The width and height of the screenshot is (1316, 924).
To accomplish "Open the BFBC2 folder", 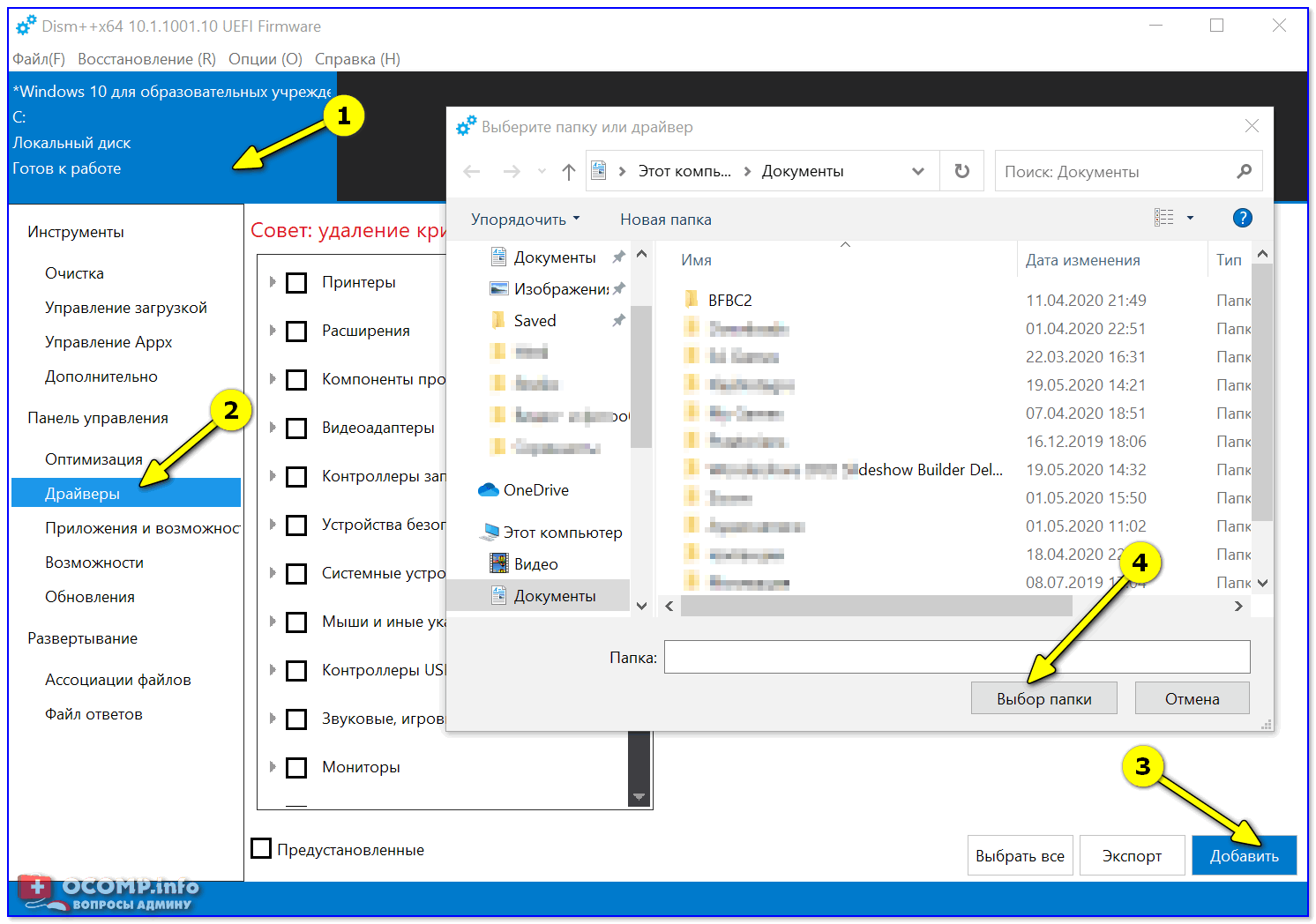I will click(x=729, y=301).
